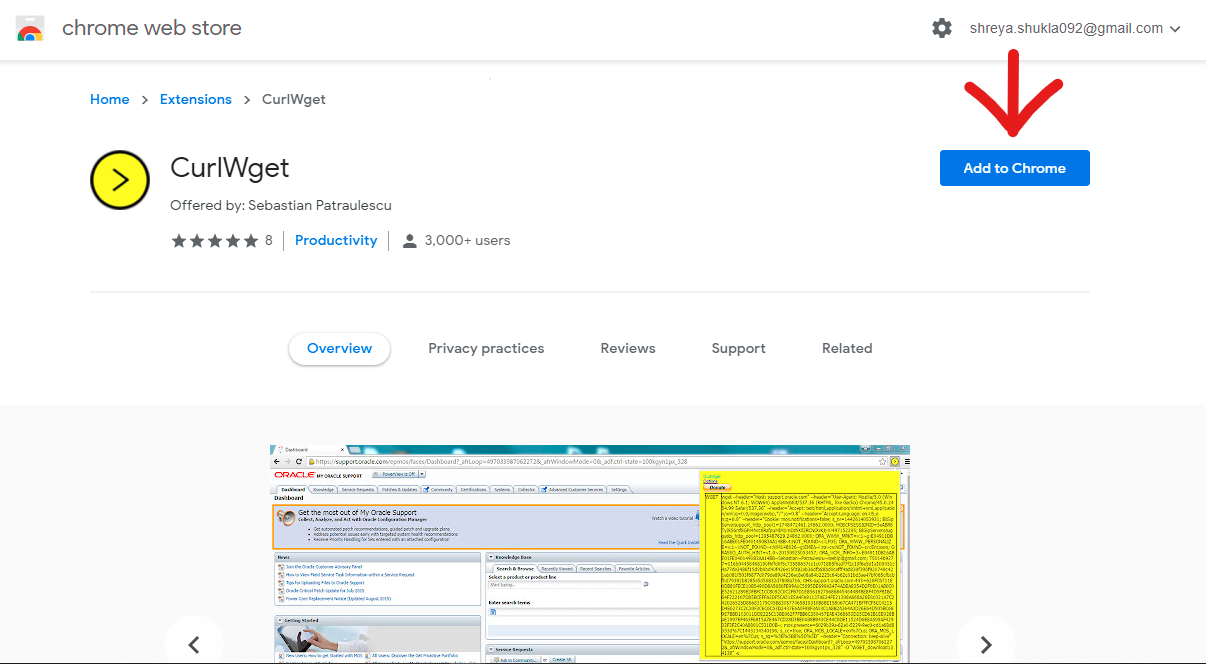Screen dimensions: 1206x664
Task: Show the next screenshot with right arrow
Action: pyautogui.click(x=986, y=644)
